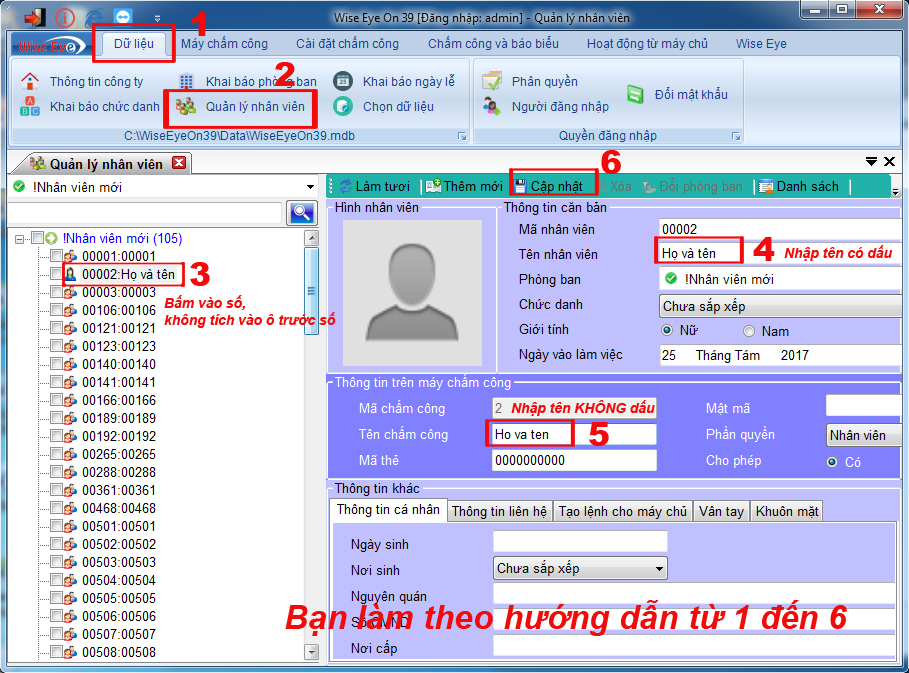This screenshot has height=673, width=909.
Task: Open Khai báo chức danh
Action: (x=89, y=107)
